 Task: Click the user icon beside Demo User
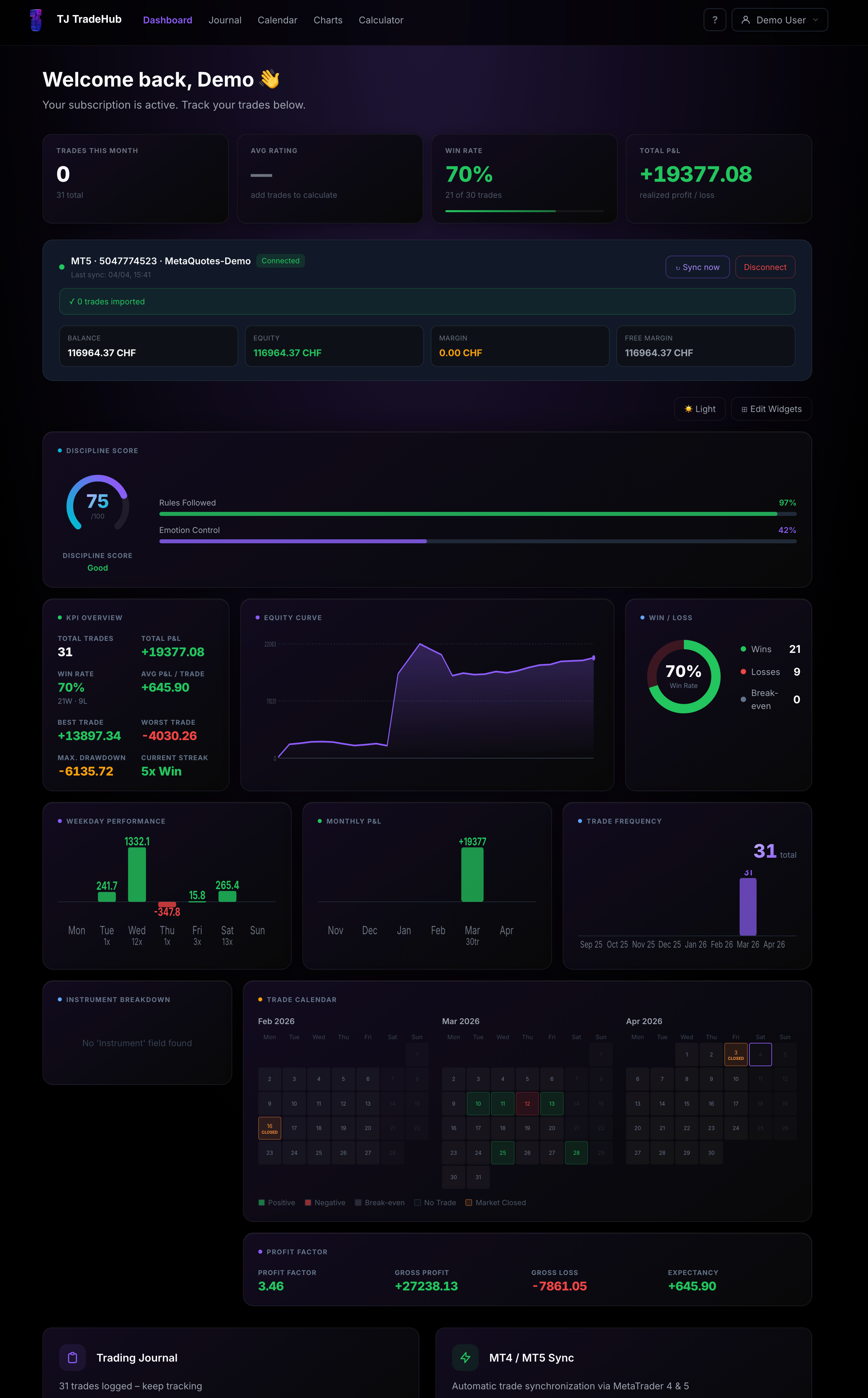745,19
